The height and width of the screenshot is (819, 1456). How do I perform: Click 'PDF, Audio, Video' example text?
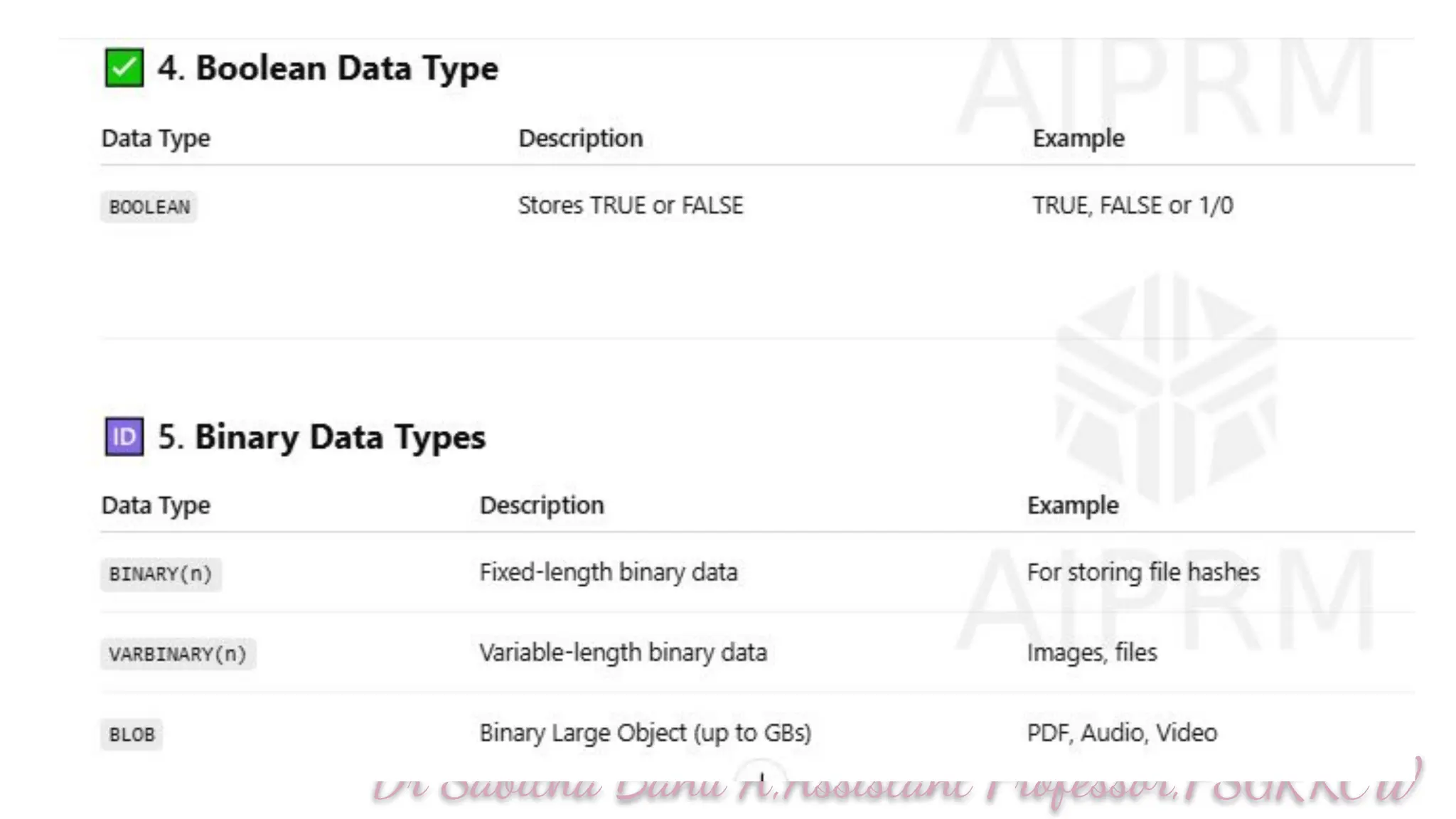[x=1122, y=733]
